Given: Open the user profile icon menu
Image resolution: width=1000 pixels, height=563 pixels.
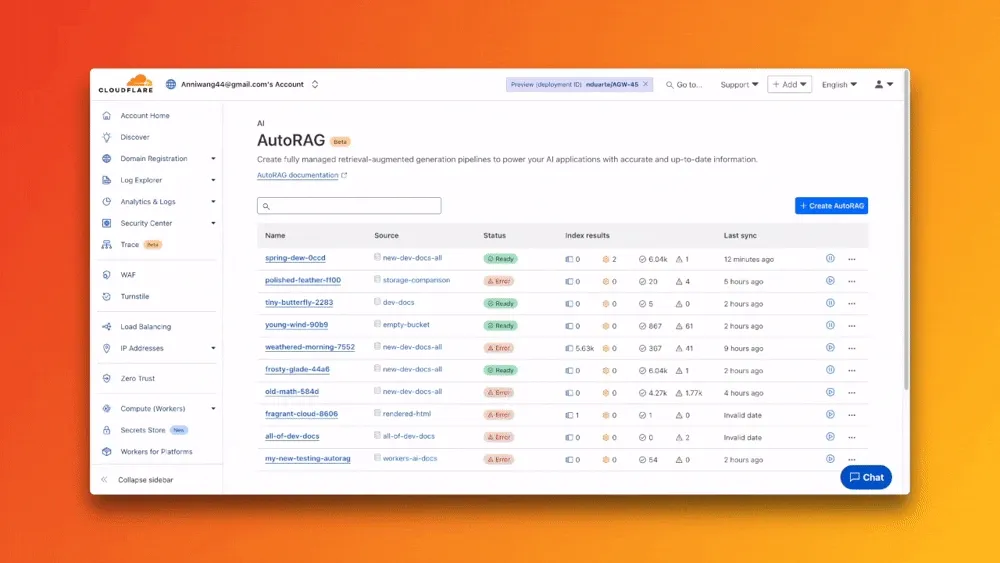Looking at the screenshot, I should click(x=883, y=85).
